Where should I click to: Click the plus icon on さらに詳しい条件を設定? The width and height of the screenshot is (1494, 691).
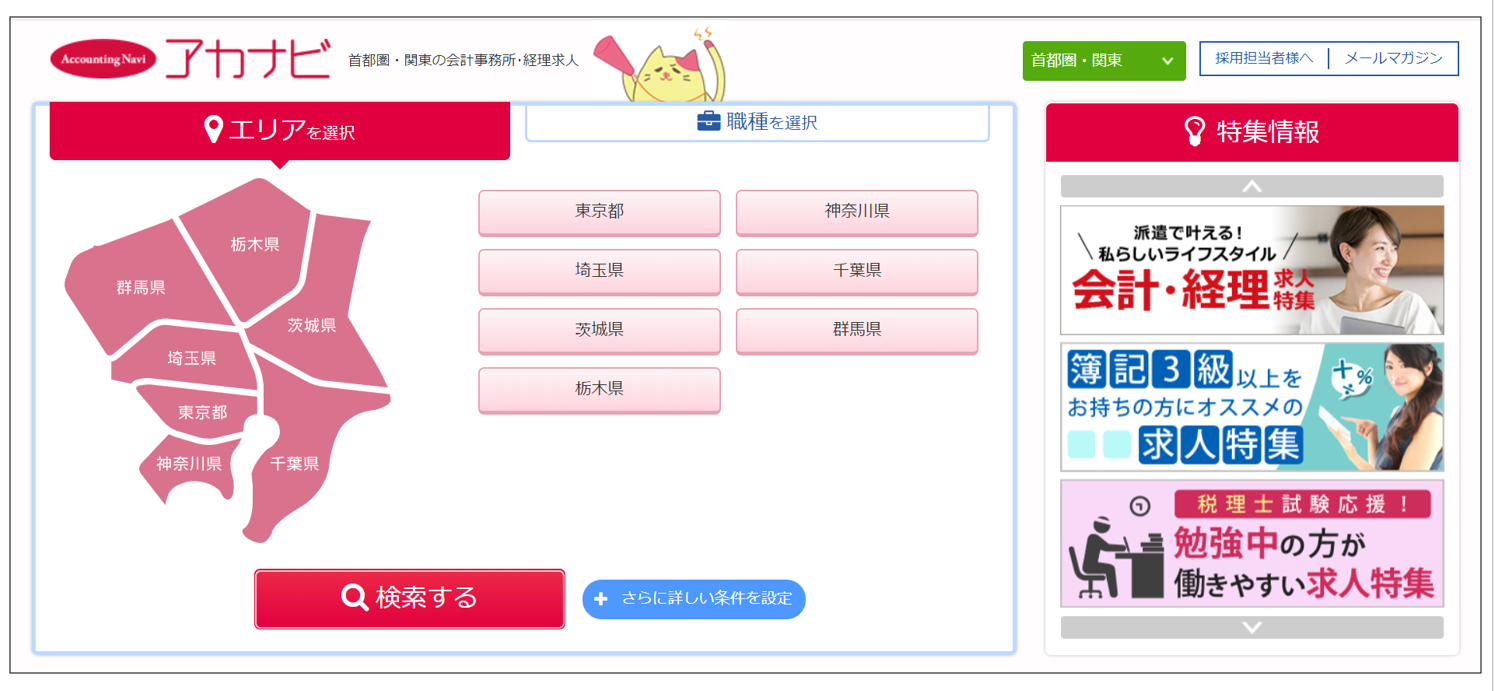pos(601,599)
